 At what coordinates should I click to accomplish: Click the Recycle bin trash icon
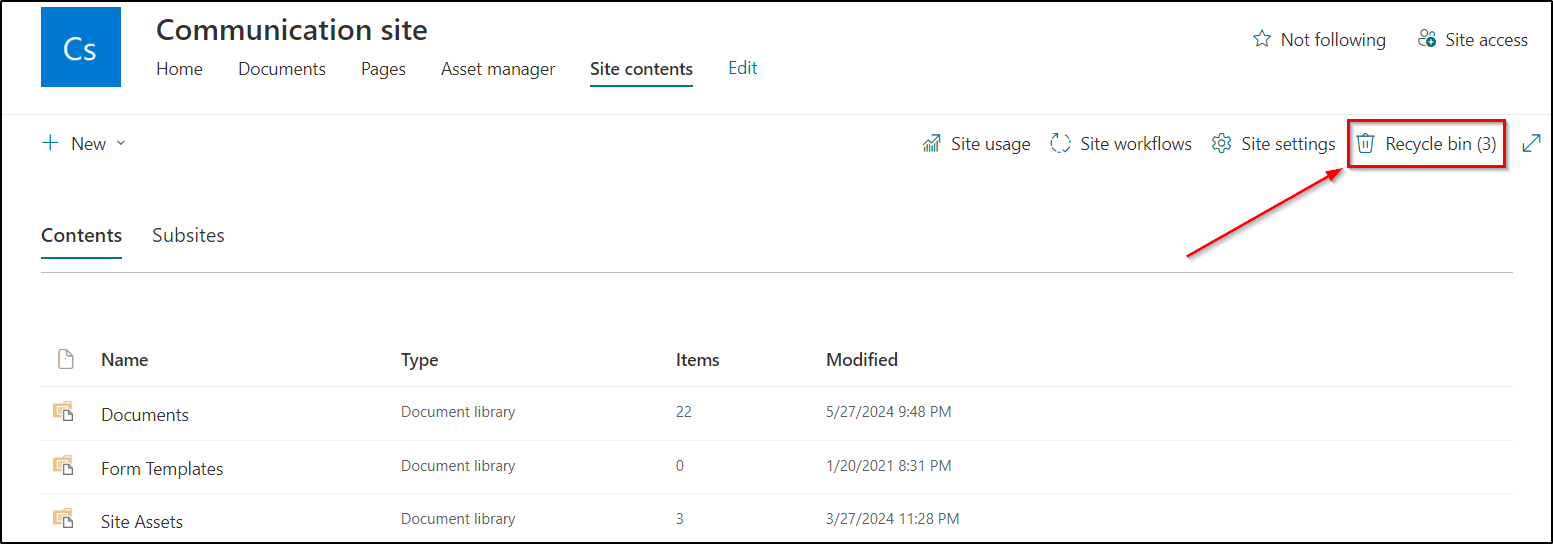click(1365, 144)
